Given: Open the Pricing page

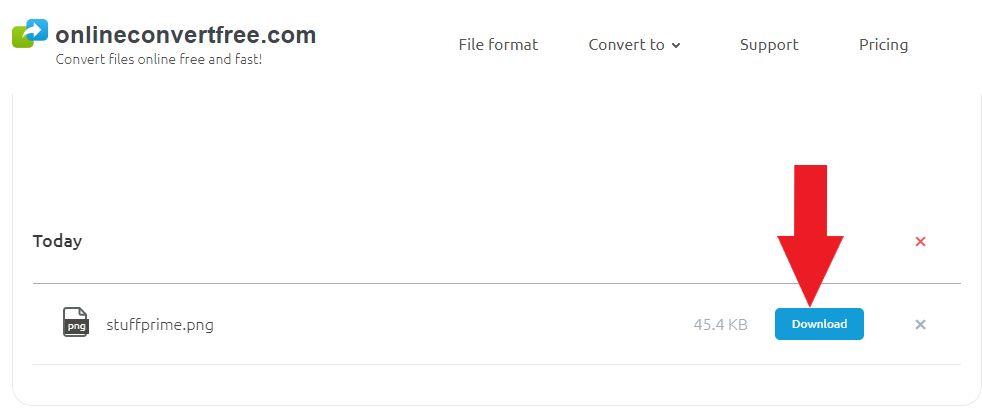Looking at the screenshot, I should point(883,45).
